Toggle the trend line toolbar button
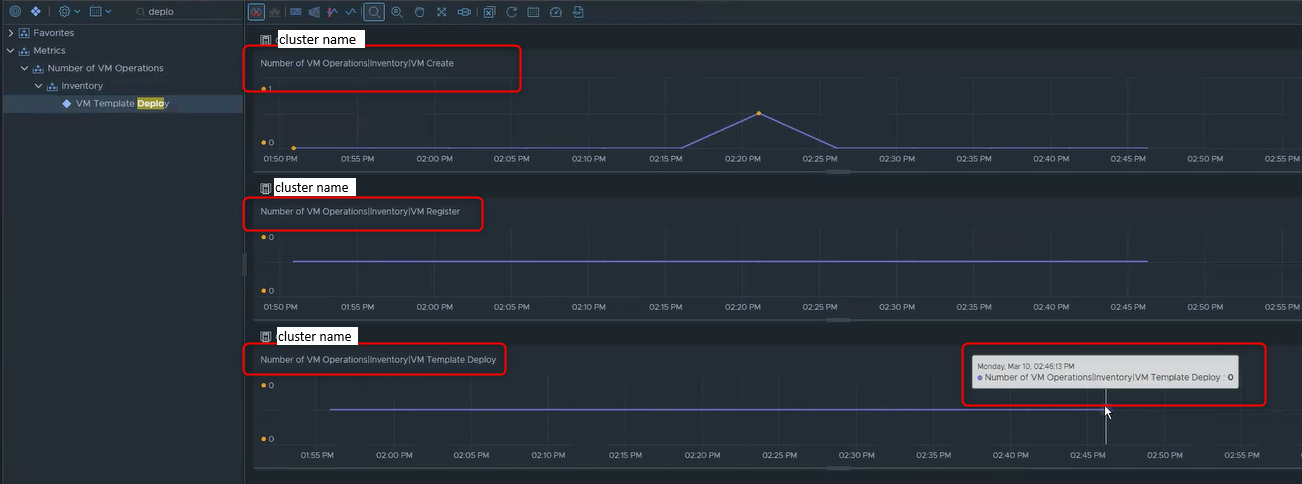The width and height of the screenshot is (1302, 484). [x=351, y=12]
